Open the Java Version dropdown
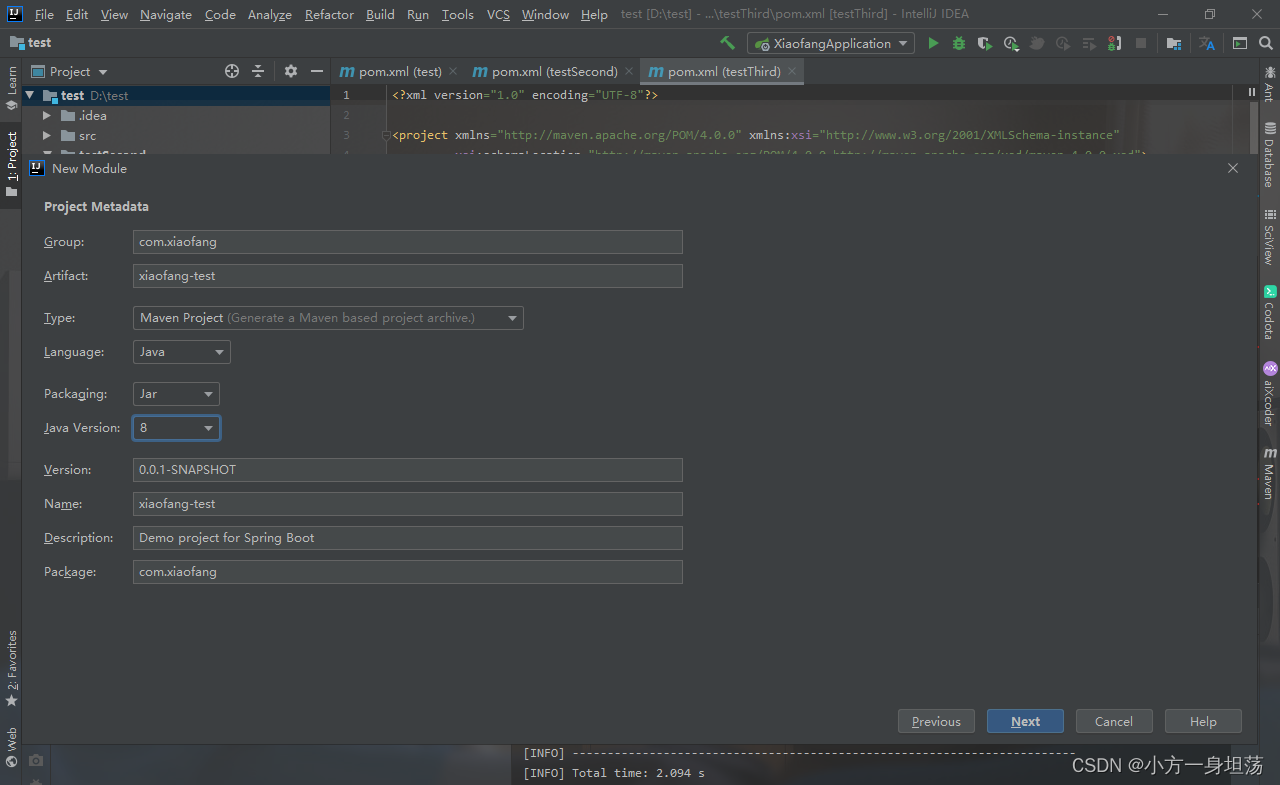 [176, 428]
